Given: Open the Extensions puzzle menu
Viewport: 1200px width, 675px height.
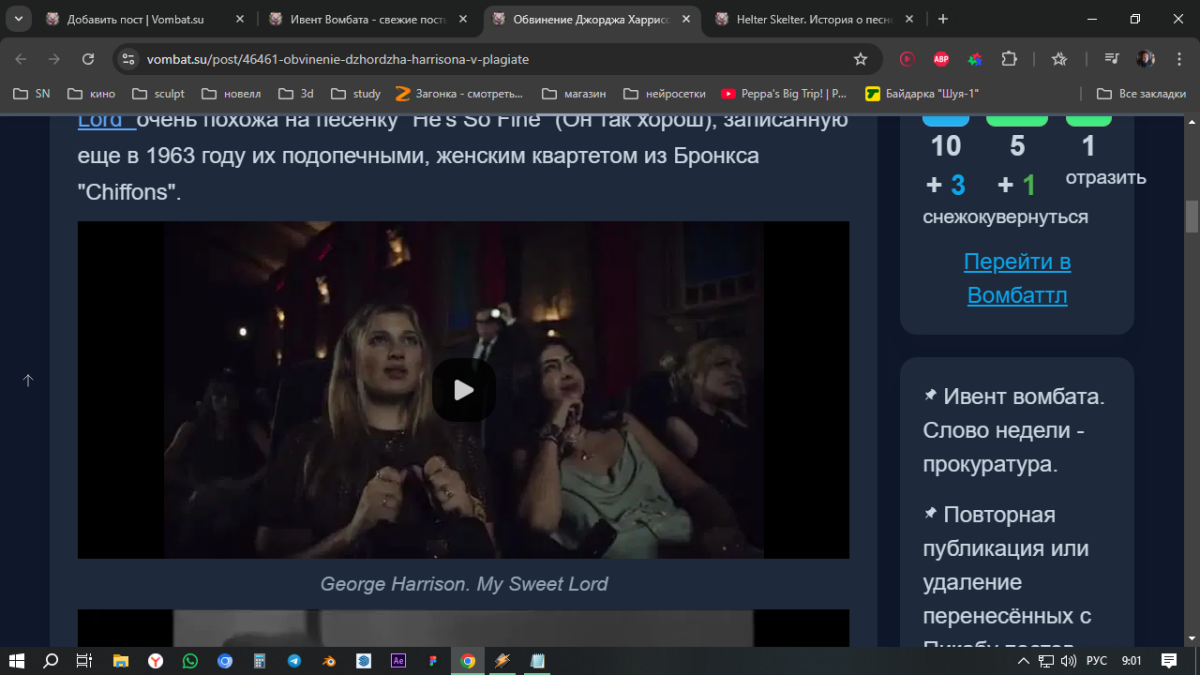Looking at the screenshot, I should coord(1009,59).
